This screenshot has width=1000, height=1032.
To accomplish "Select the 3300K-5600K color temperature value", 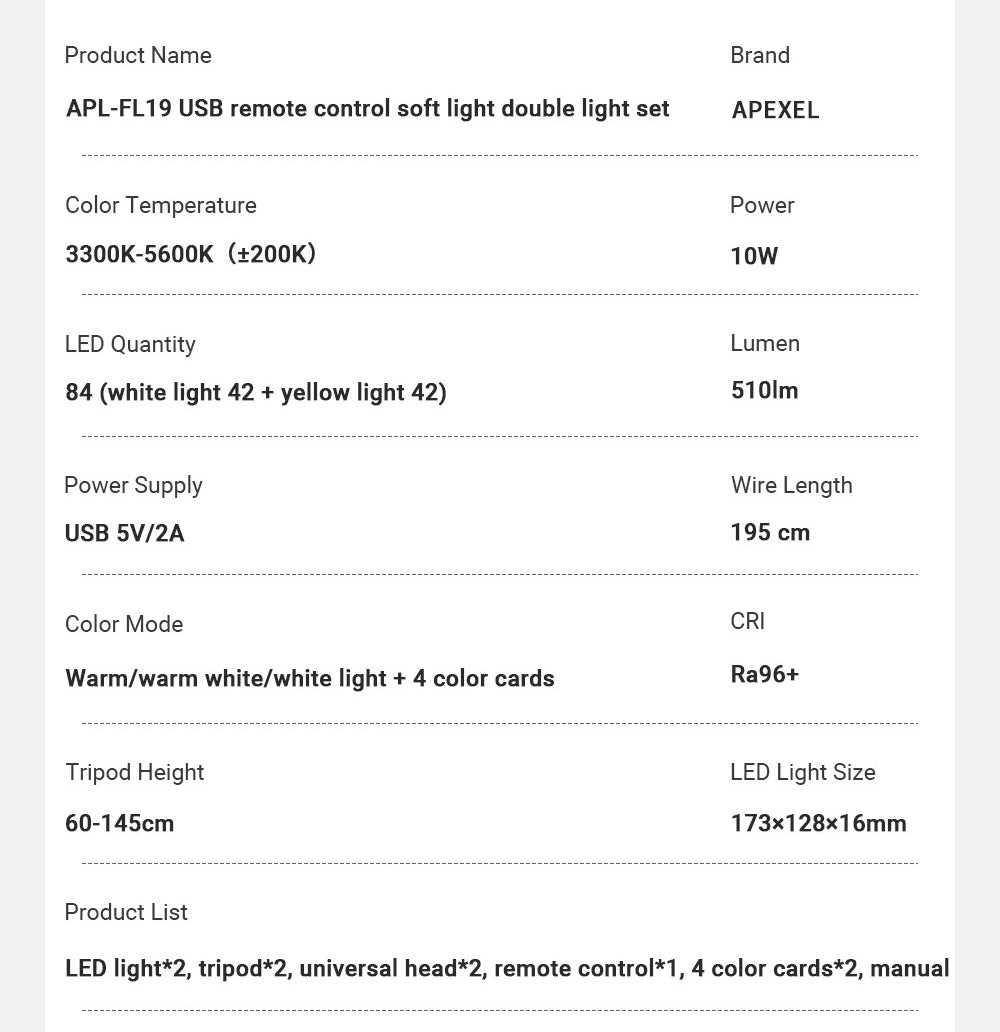I will pyautogui.click(x=190, y=254).
